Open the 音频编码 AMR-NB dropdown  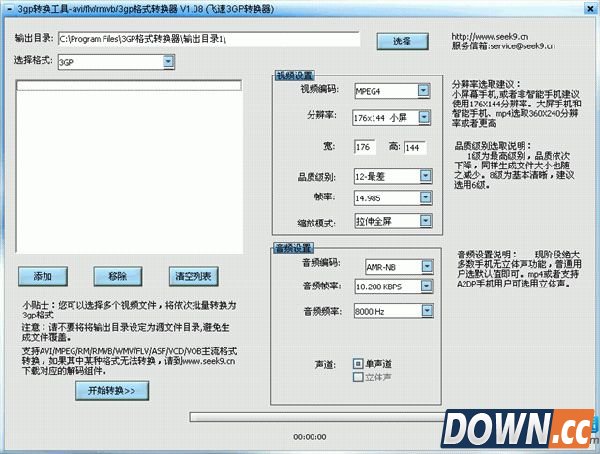tap(427, 266)
